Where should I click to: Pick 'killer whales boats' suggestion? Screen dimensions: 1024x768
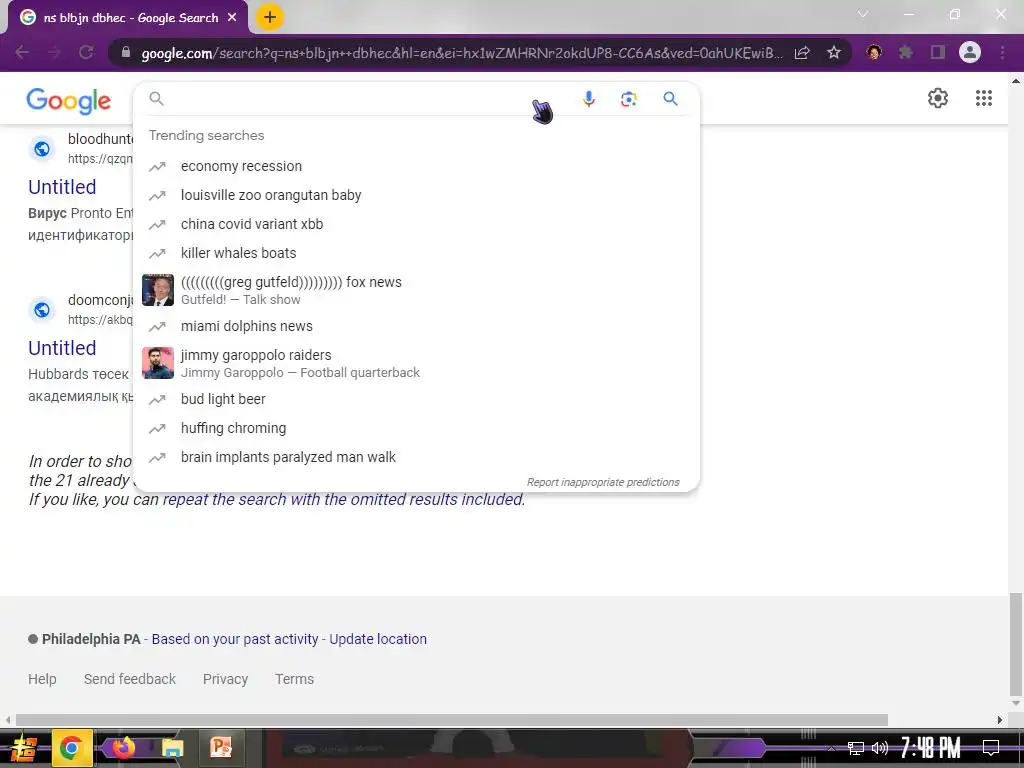tap(416, 253)
